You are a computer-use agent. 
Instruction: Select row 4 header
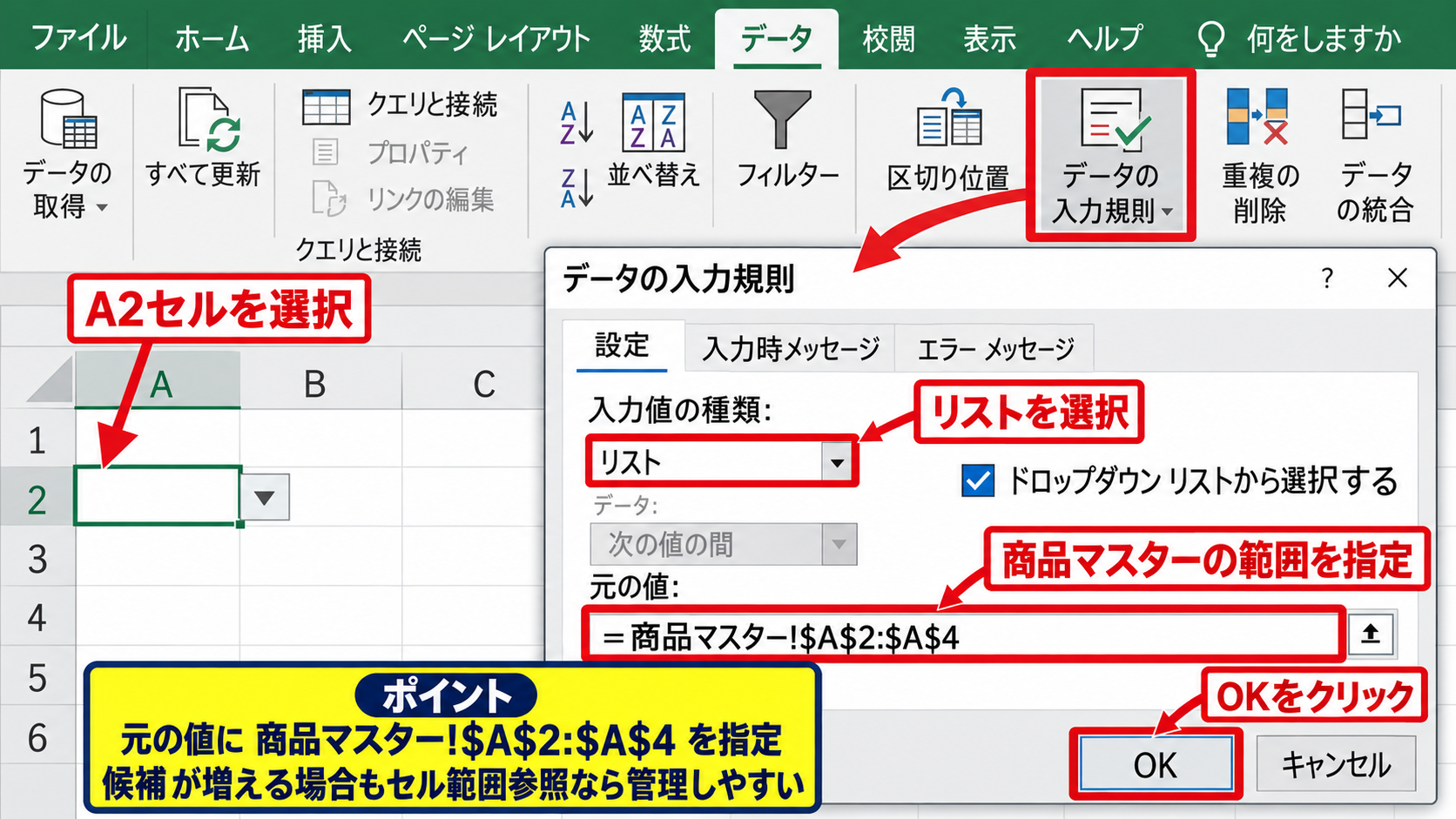(37, 616)
